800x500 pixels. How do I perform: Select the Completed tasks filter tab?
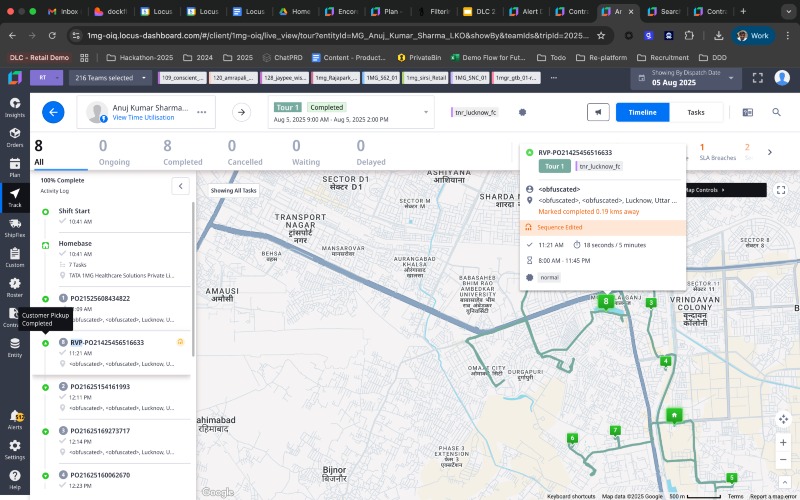[182, 151]
